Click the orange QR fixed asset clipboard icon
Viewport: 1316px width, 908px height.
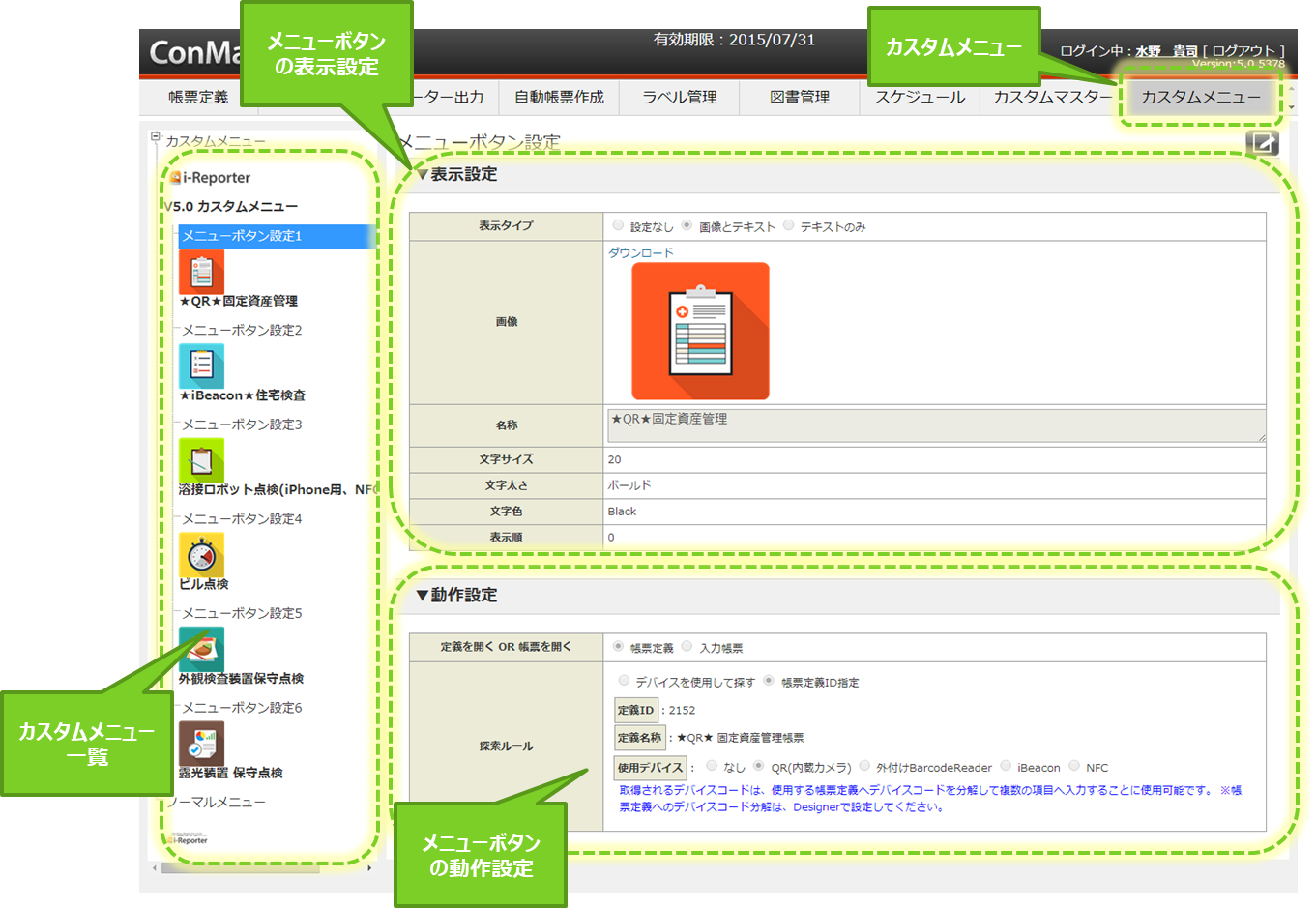tap(201, 272)
